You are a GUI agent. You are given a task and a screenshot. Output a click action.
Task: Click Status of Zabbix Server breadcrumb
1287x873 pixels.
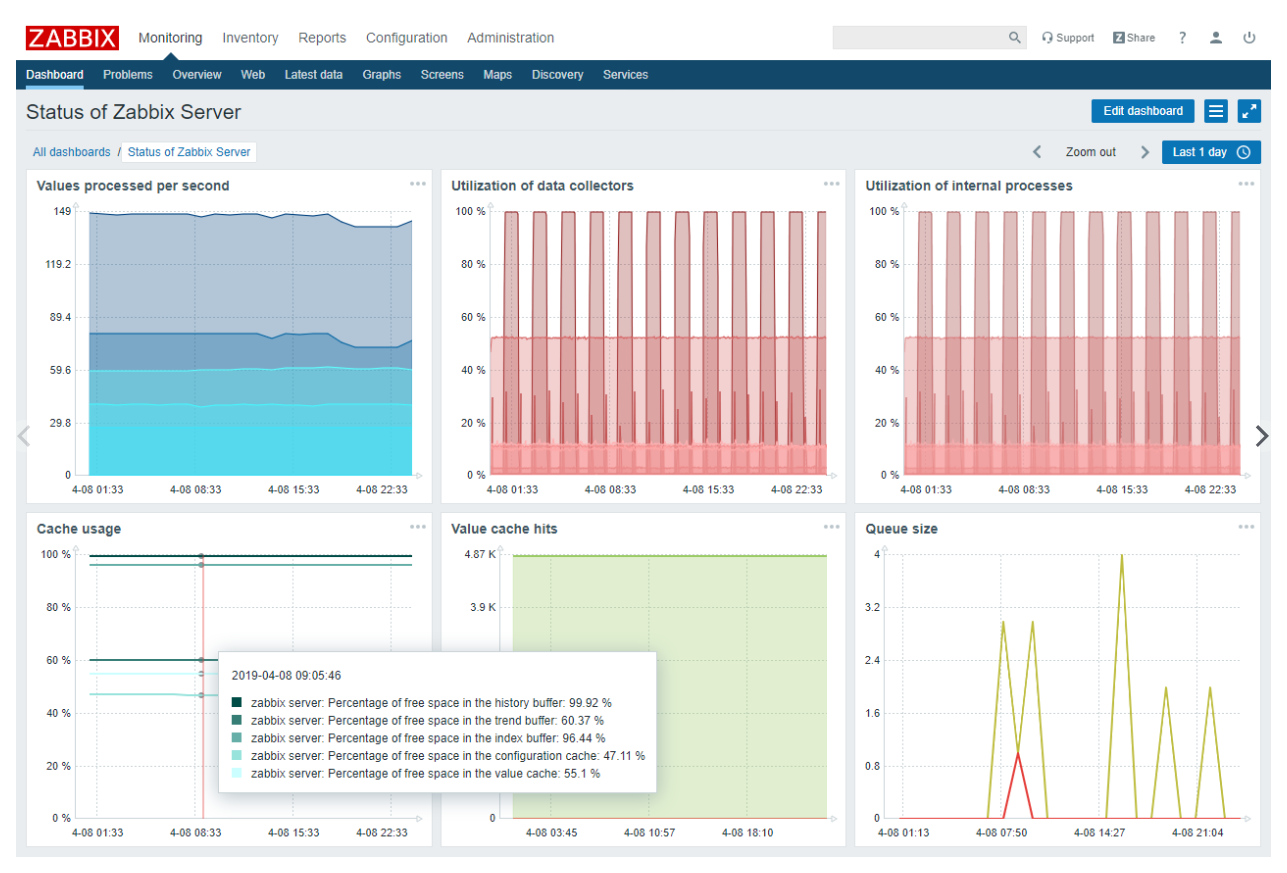point(190,152)
